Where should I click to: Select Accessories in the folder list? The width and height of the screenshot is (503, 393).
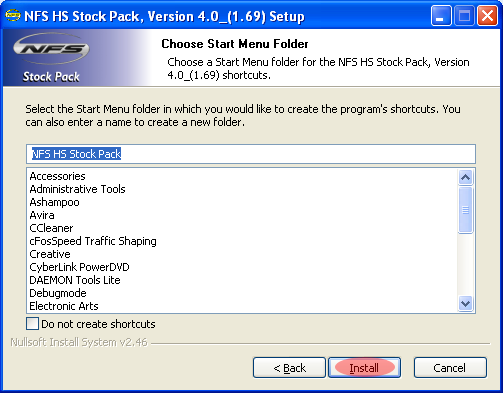coord(57,176)
